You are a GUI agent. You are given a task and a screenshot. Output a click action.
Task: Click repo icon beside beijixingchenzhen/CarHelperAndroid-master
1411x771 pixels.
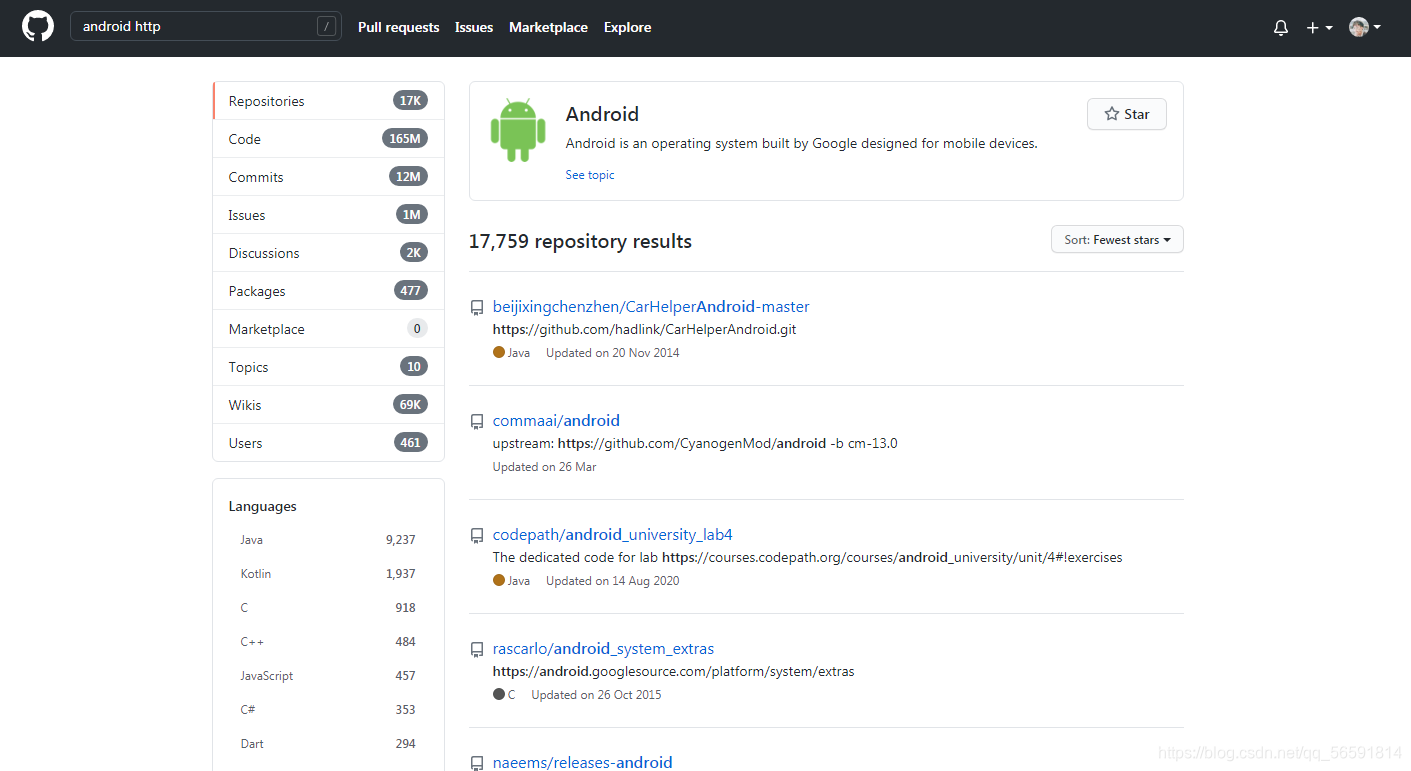[477, 308]
